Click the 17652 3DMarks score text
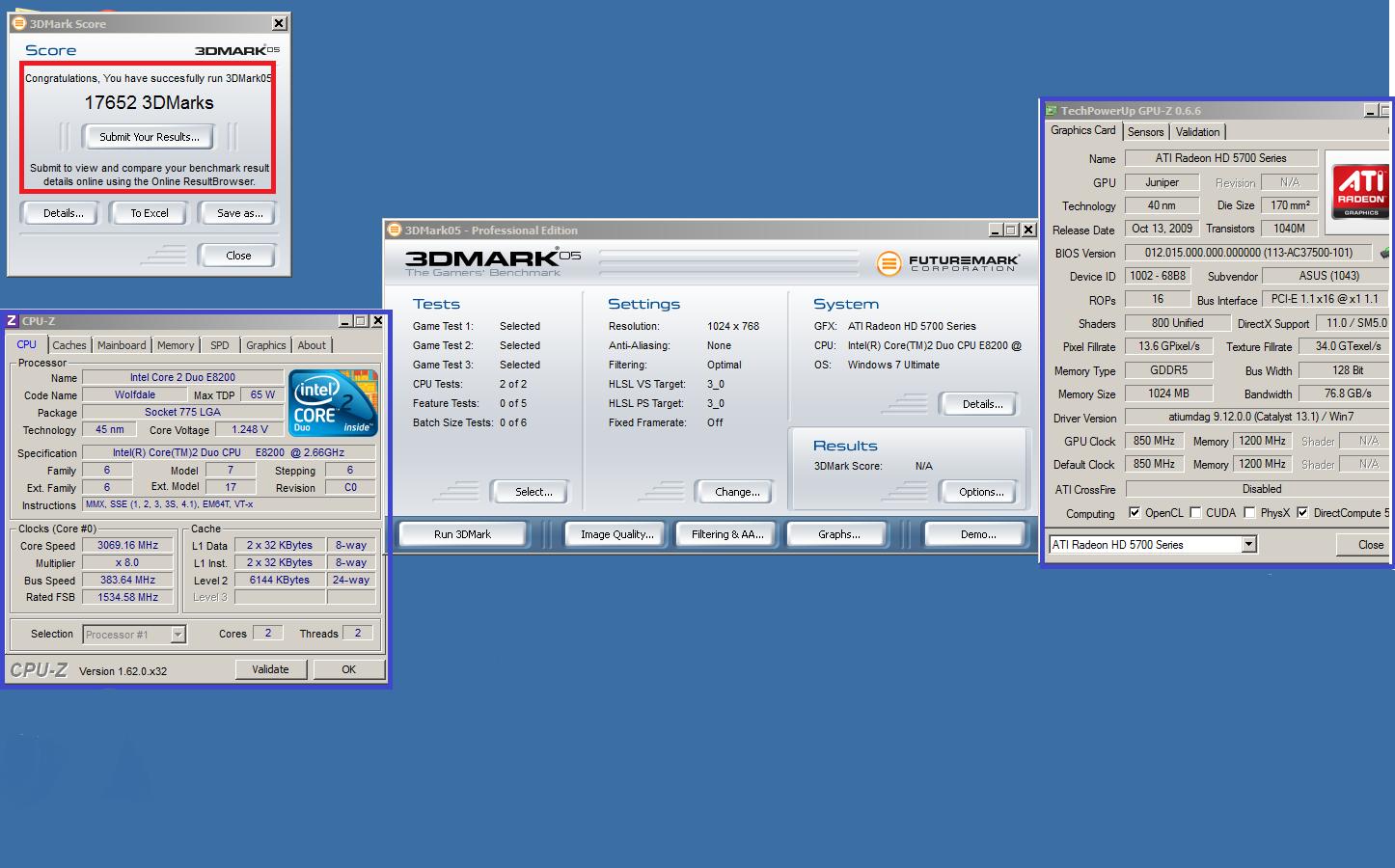This screenshot has width=1395, height=868. (149, 102)
